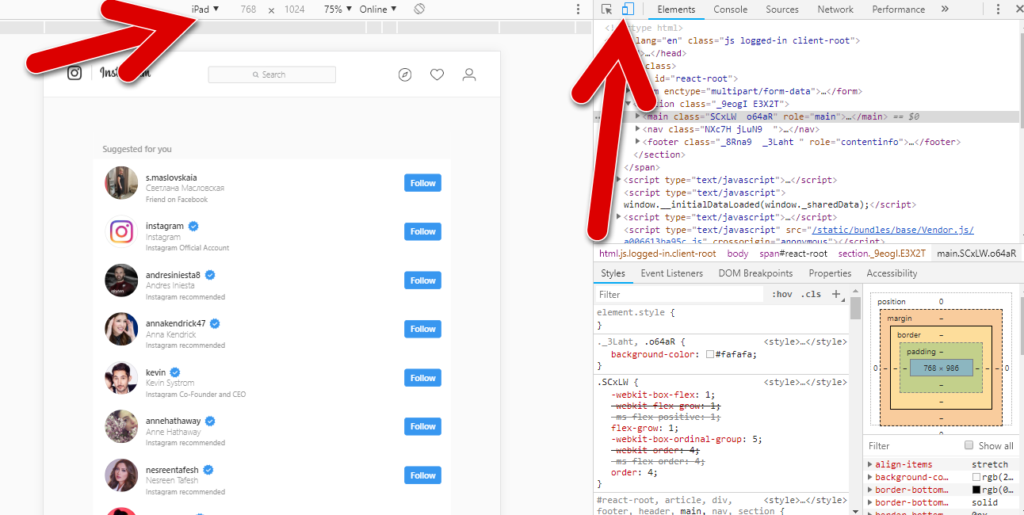This screenshot has height=515, width=1024.
Task: Select the inspect element picker icon
Action: point(607,9)
